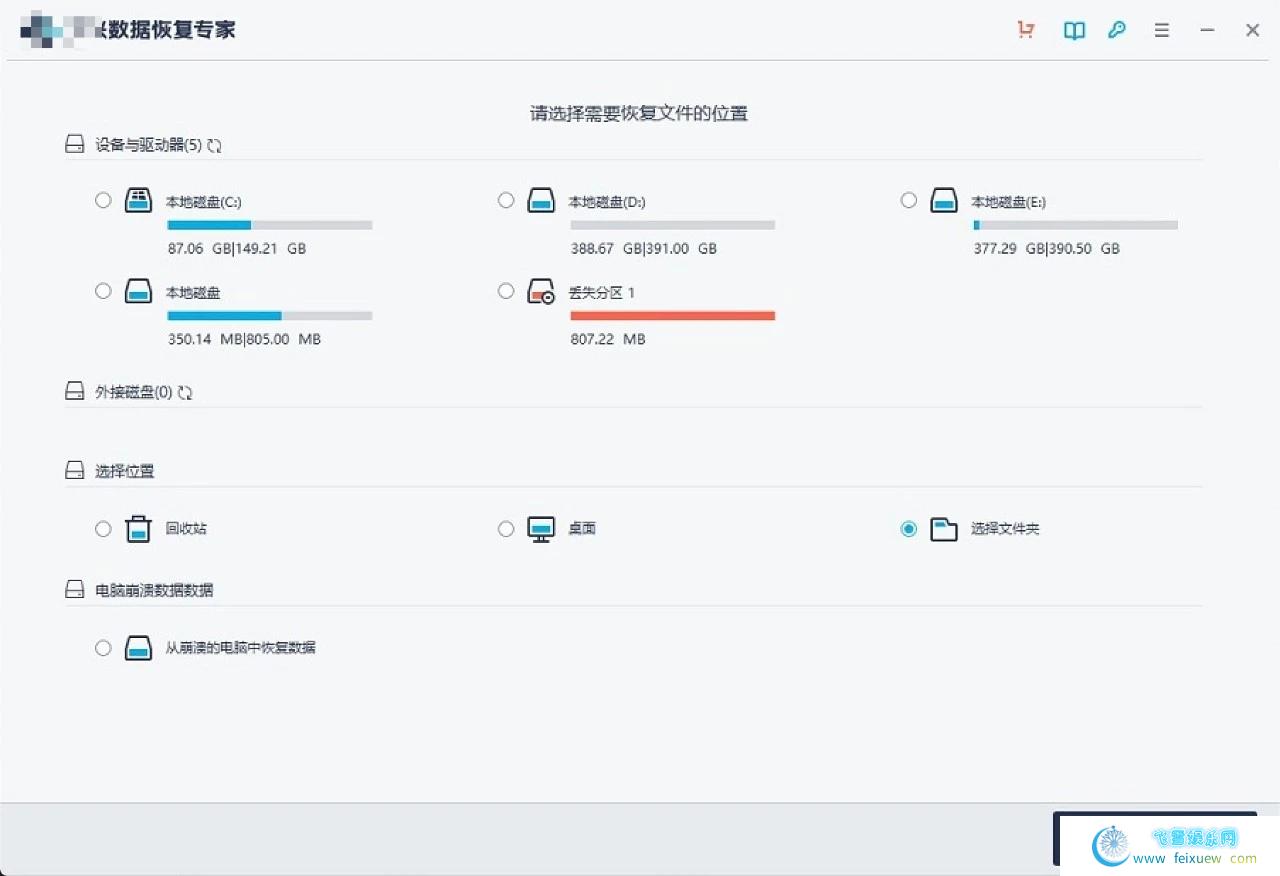
Task: Choose the 回收站 radio button
Action: [103, 529]
